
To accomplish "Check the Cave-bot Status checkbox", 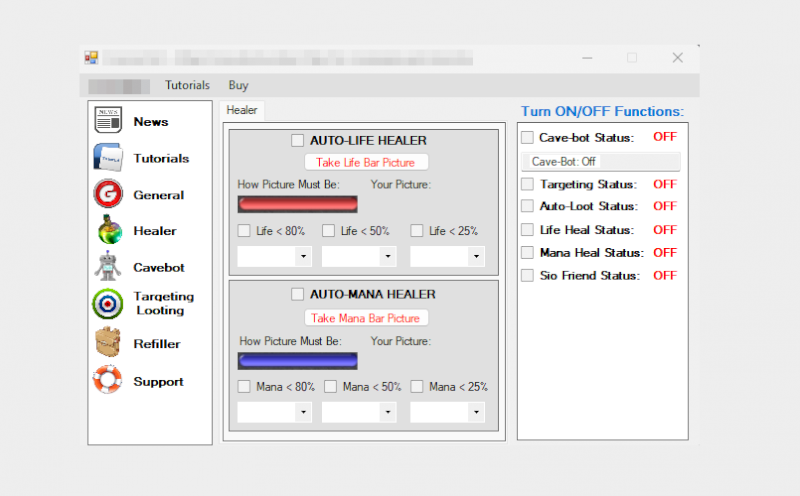I will (527, 137).
